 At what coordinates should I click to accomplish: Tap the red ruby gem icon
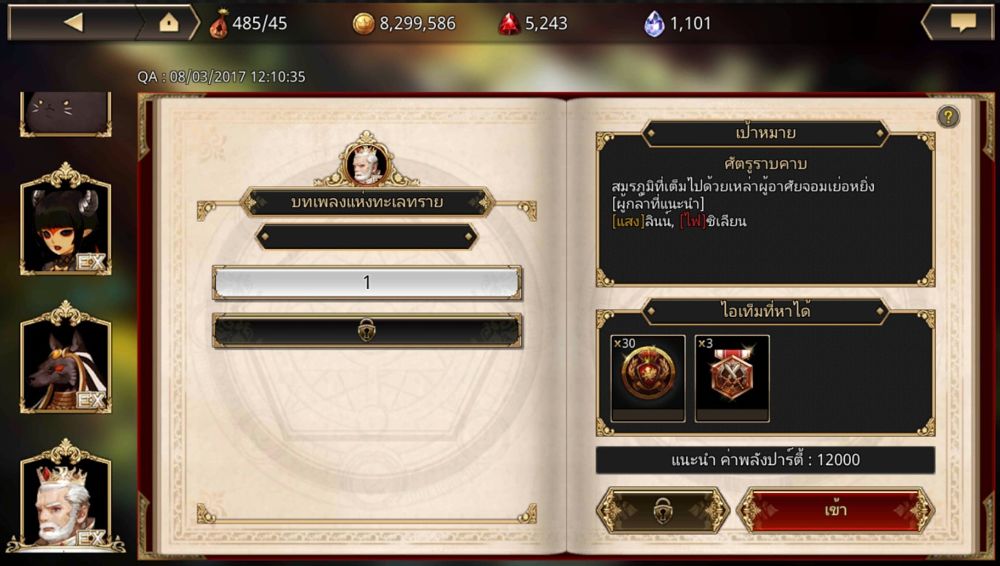pyautogui.click(x=509, y=24)
